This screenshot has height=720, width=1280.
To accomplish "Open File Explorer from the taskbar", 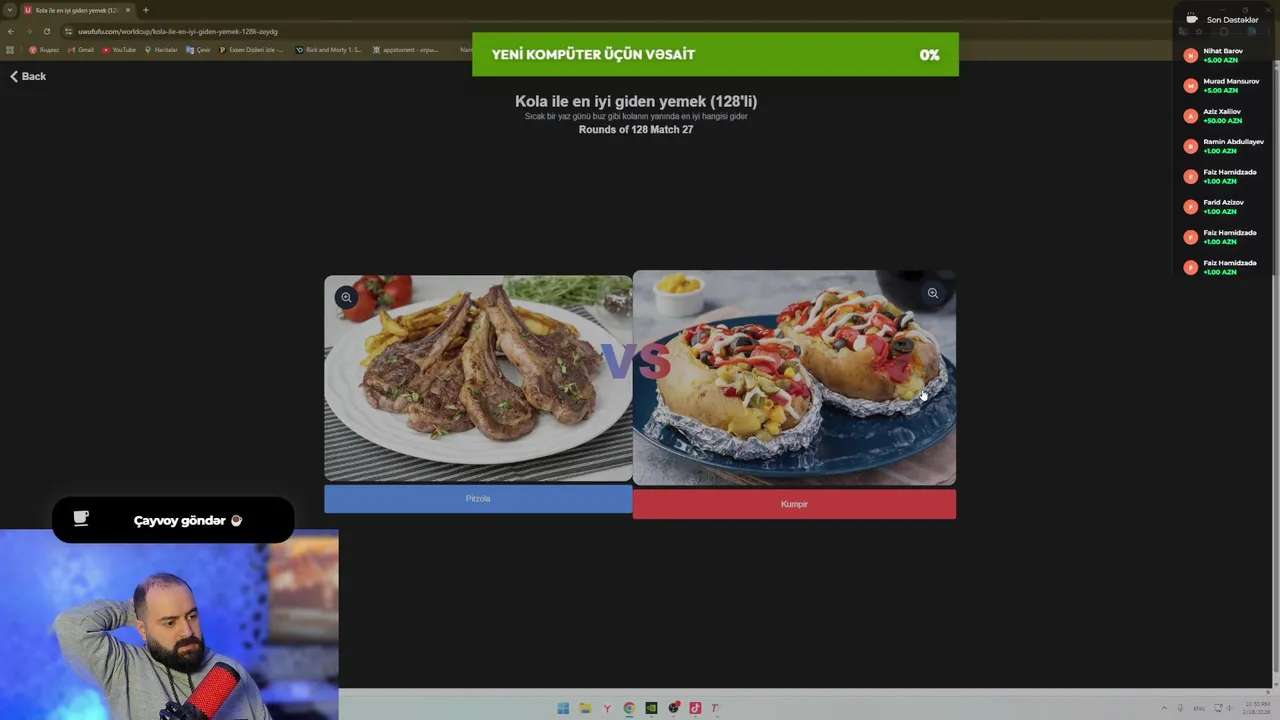I will click(x=585, y=708).
